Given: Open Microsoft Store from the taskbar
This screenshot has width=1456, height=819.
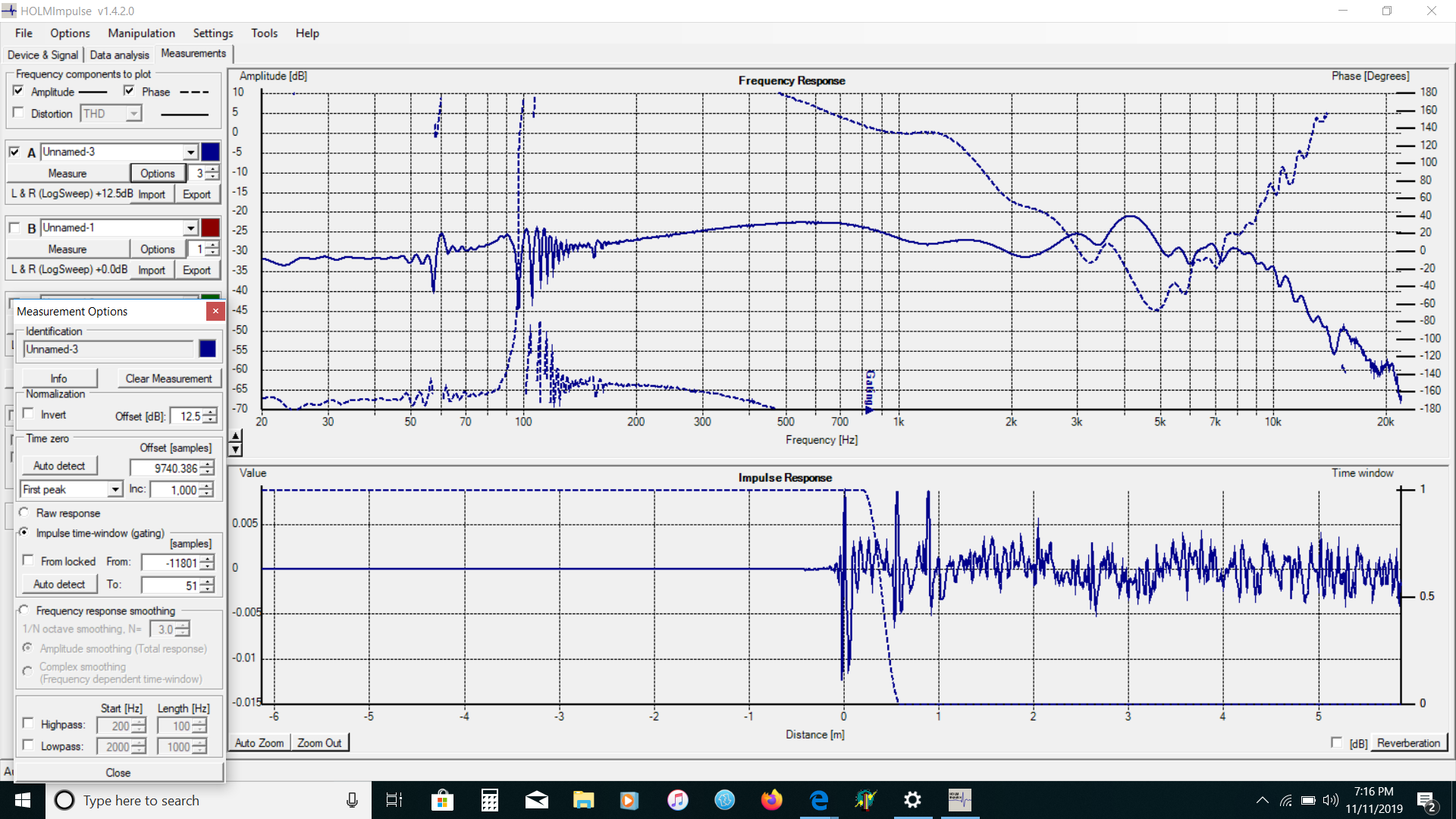Looking at the screenshot, I should [442, 800].
